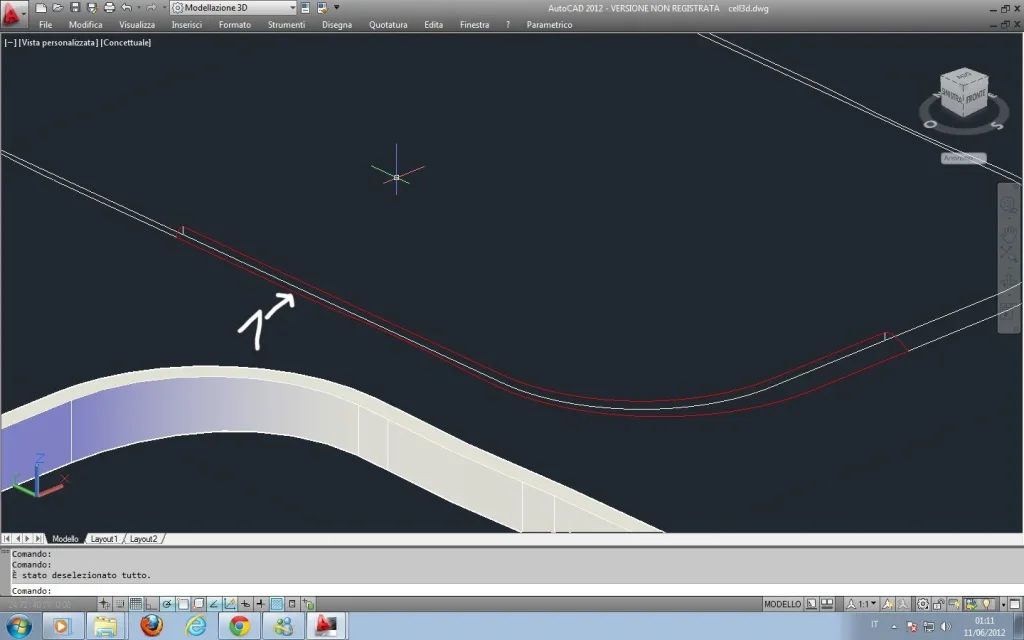Click the Annotation Visibility icon
Screen dimensions: 1024x640
pyautogui.click(x=886, y=604)
